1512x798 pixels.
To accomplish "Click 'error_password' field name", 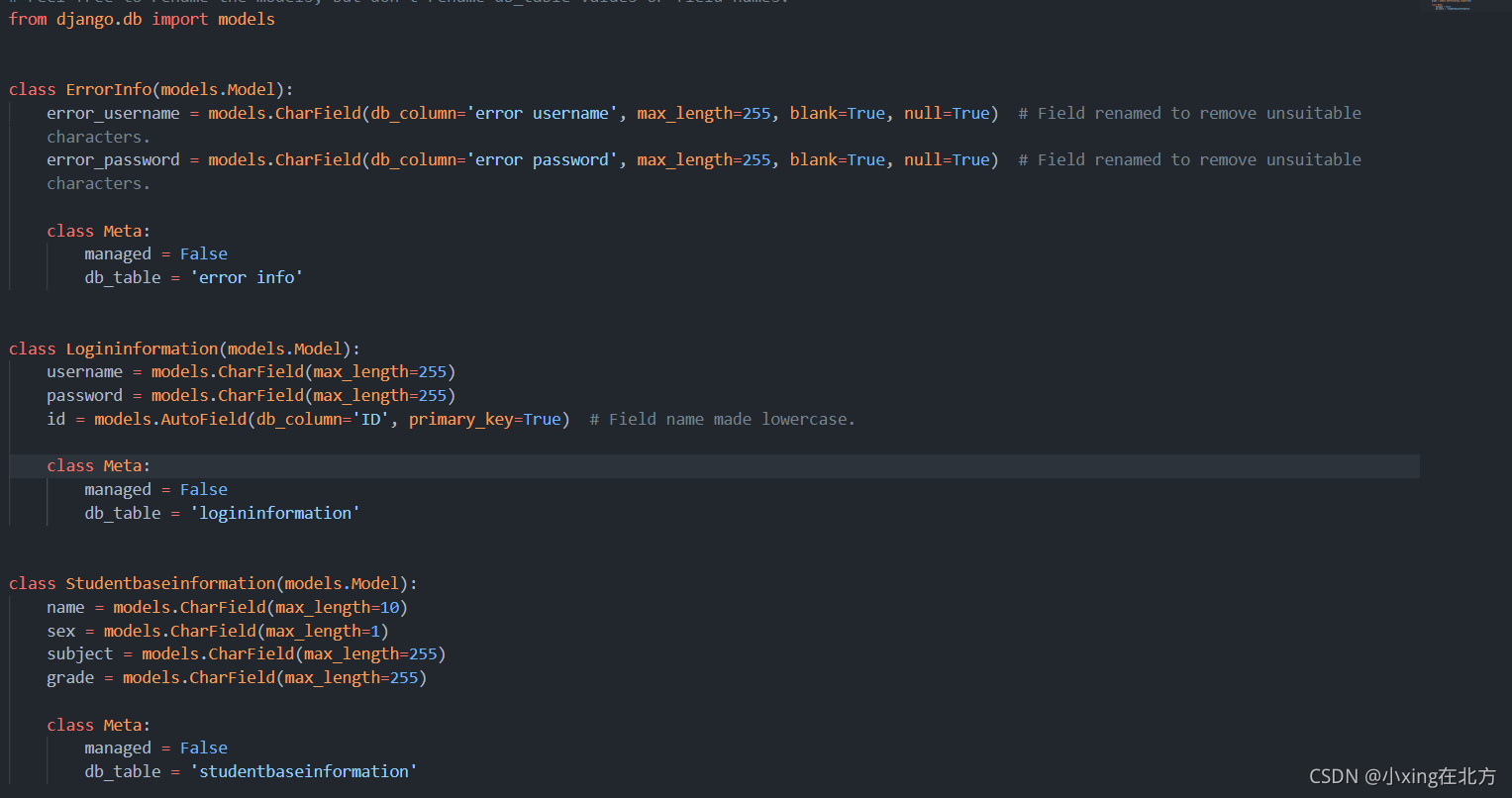I will tap(113, 159).
